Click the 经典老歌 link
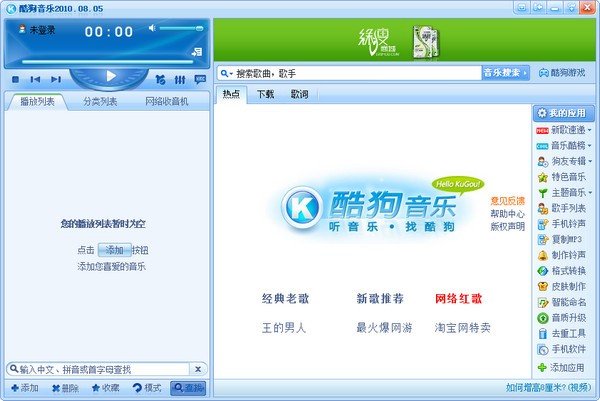This screenshot has width=600, height=401. tap(285, 298)
